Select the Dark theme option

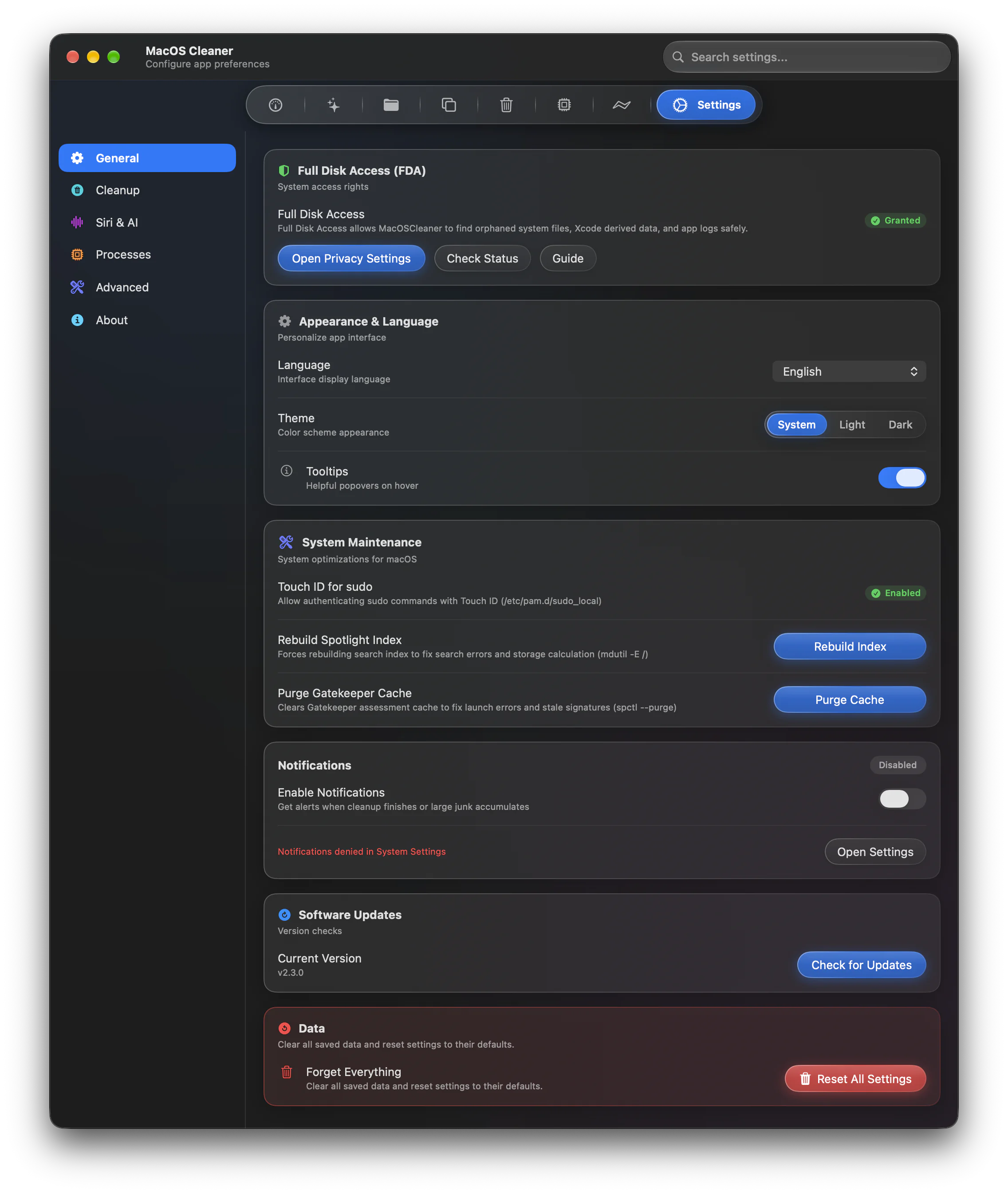coord(900,425)
